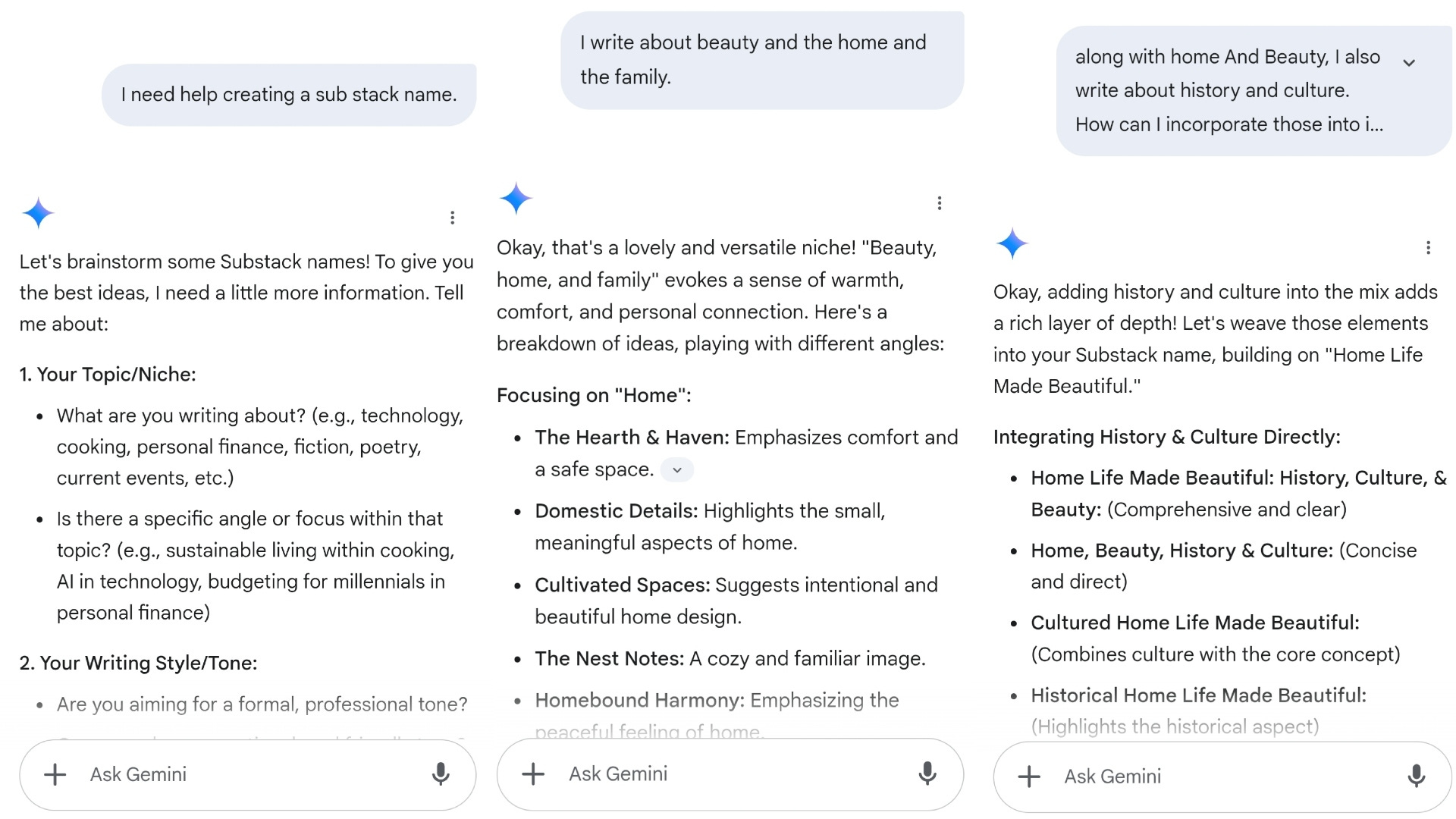Expand the truncated history and culture prompt
The width and height of the screenshot is (1456, 819).
pyautogui.click(x=1409, y=62)
